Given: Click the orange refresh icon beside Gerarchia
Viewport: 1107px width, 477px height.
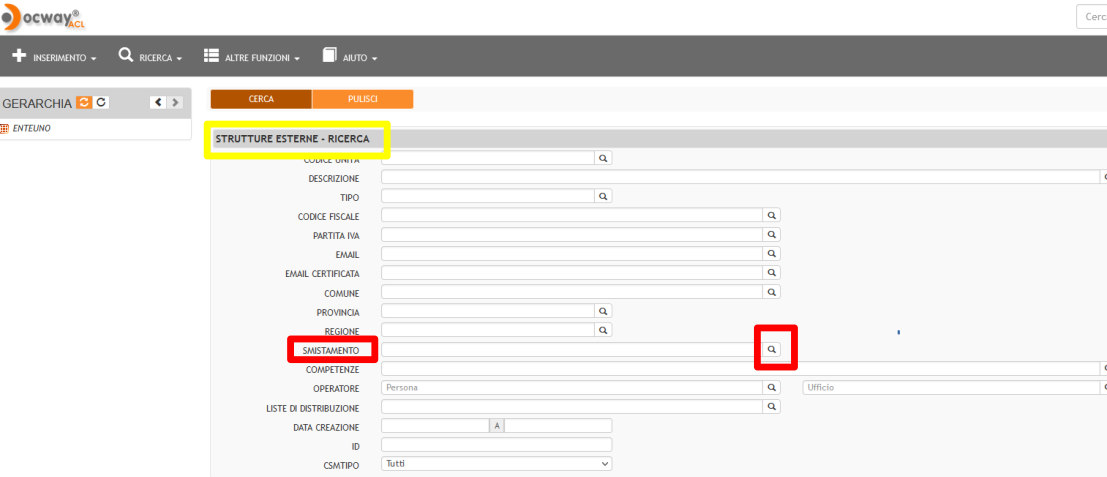Looking at the screenshot, I should coord(84,103).
